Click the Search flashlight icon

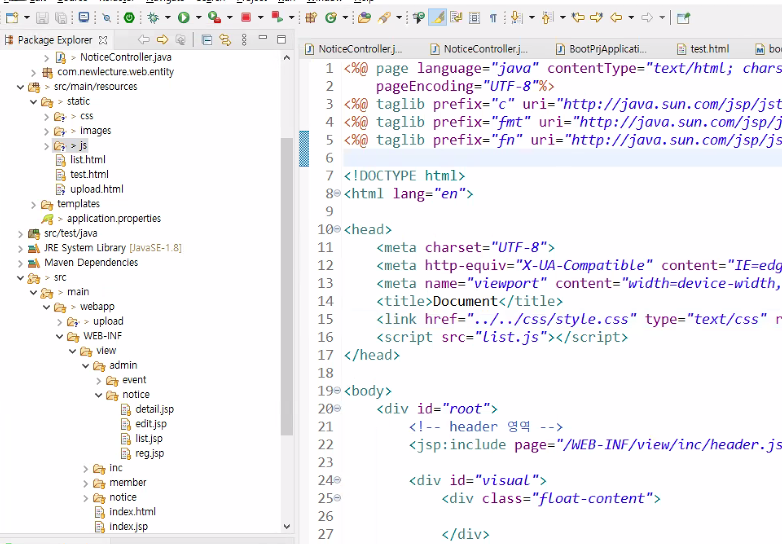point(385,18)
